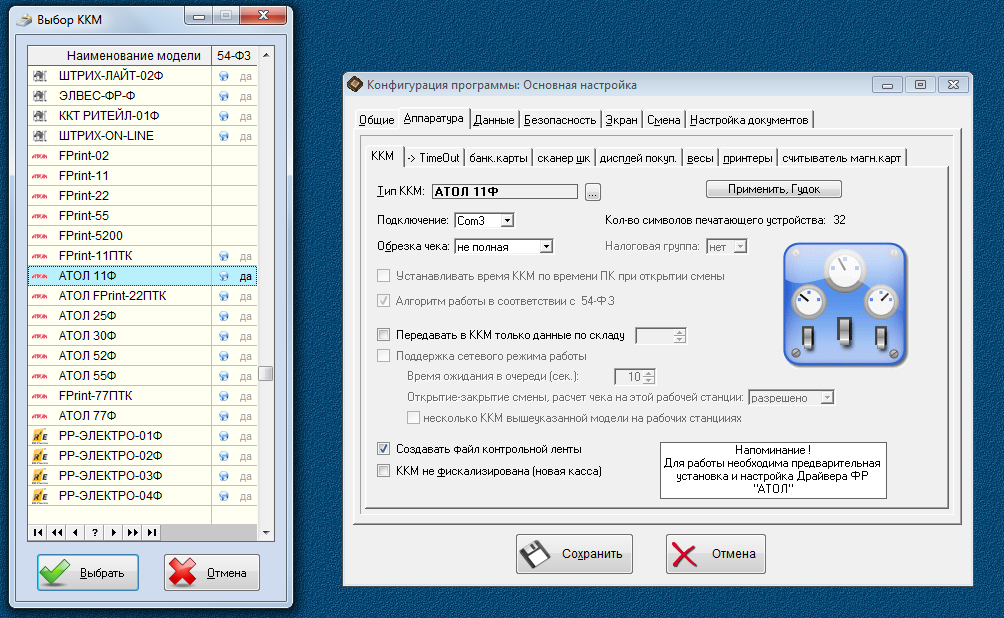Click the Наименование модели column header
Screen dimensions: 1004x618
(x=120, y=56)
